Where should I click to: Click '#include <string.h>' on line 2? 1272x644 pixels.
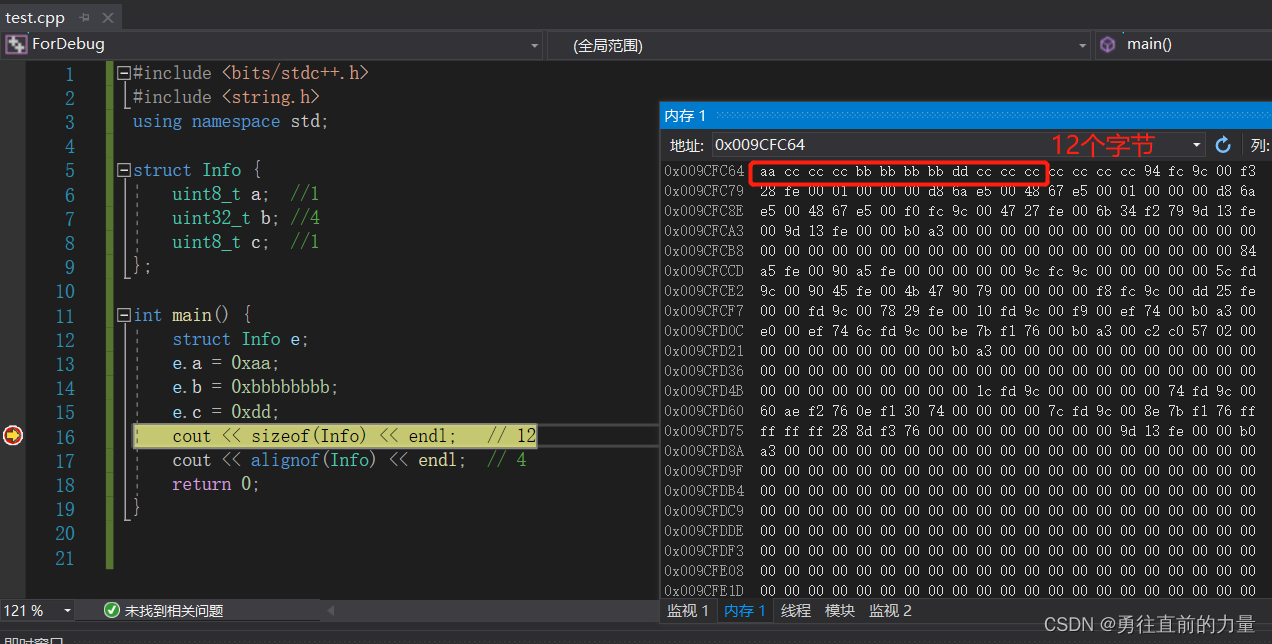[226, 97]
